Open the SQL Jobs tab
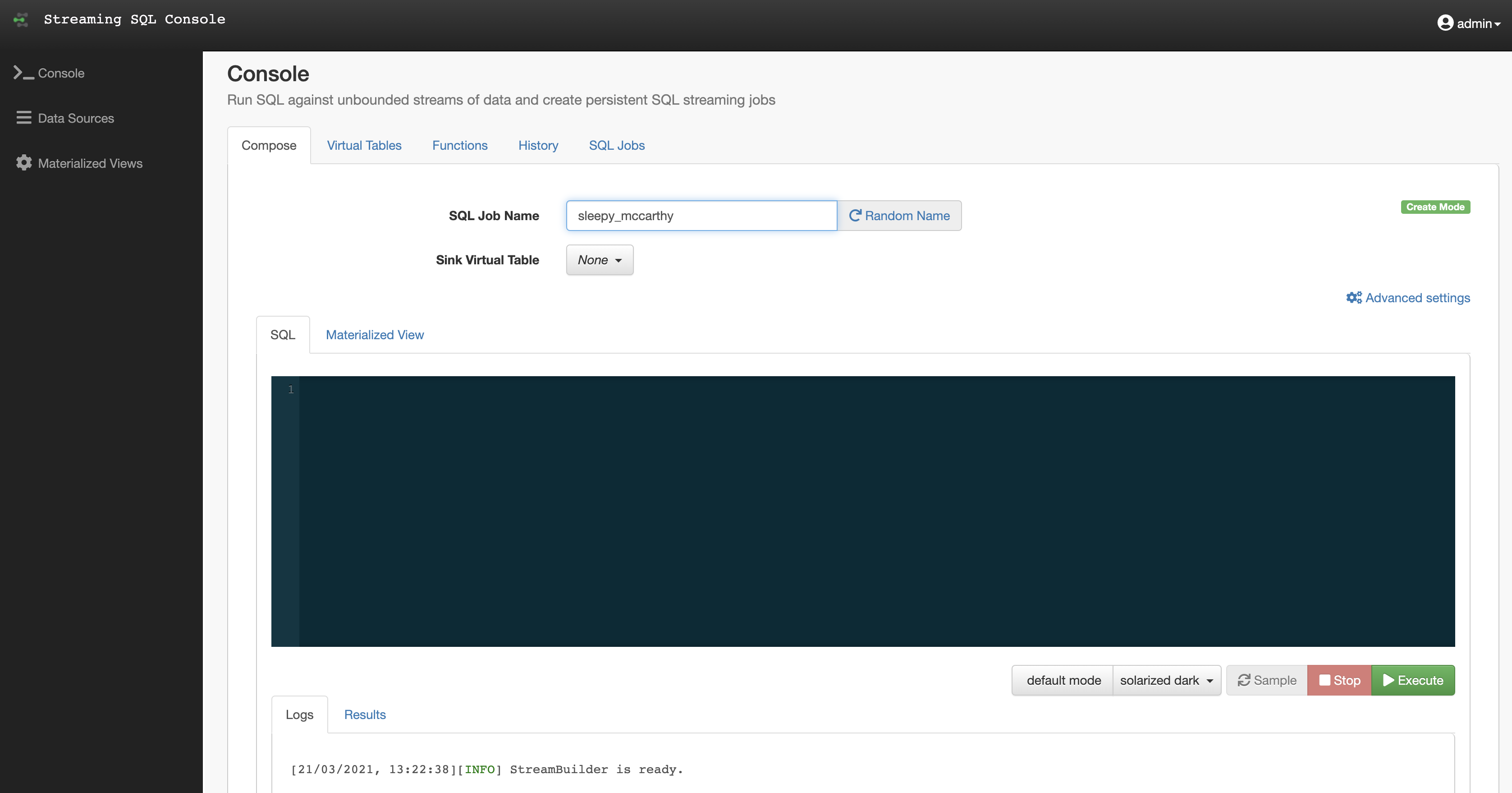 [616, 145]
